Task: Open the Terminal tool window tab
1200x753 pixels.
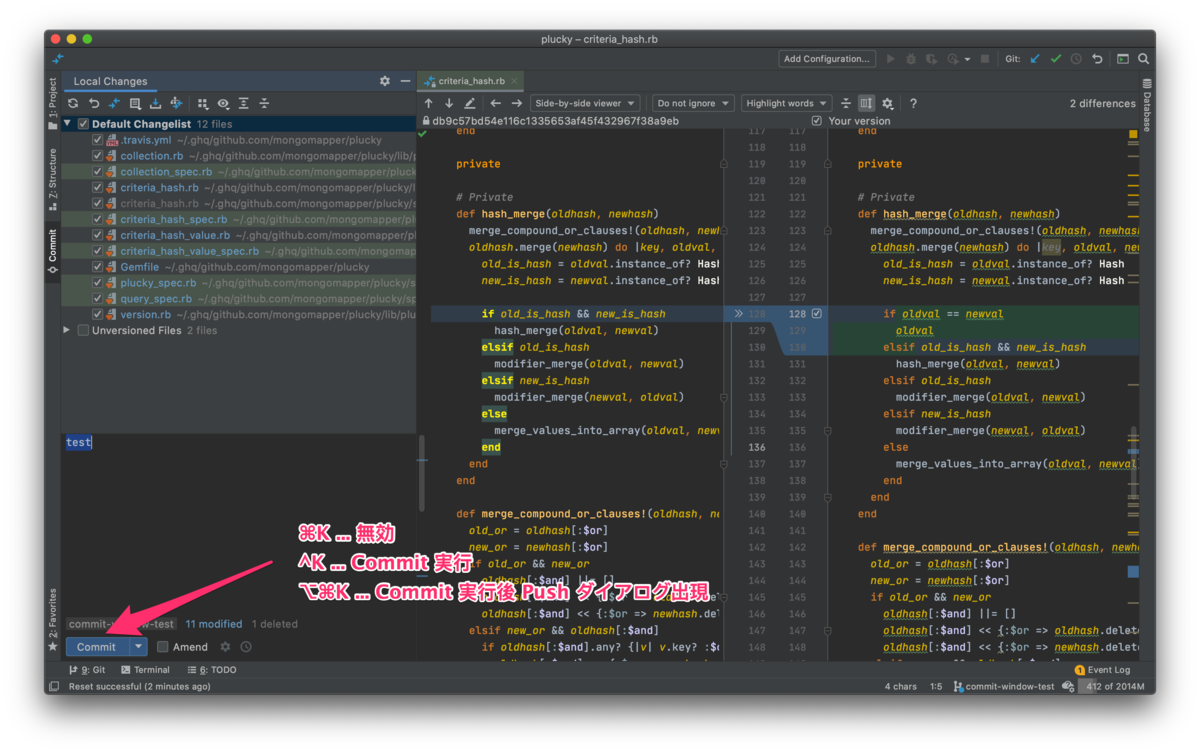Action: (146, 670)
